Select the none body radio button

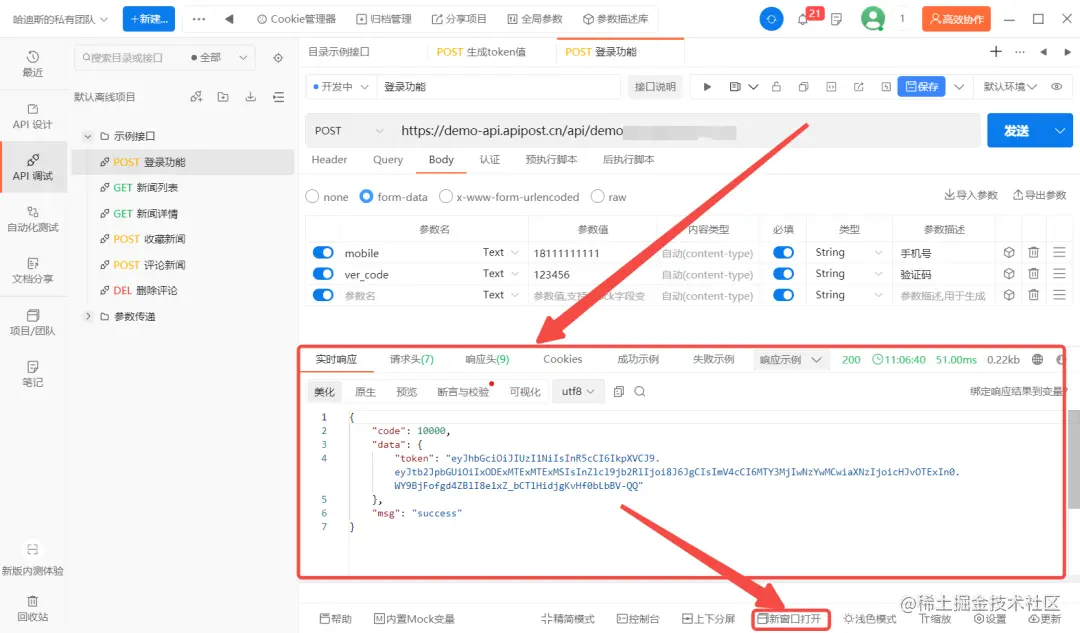(x=312, y=197)
